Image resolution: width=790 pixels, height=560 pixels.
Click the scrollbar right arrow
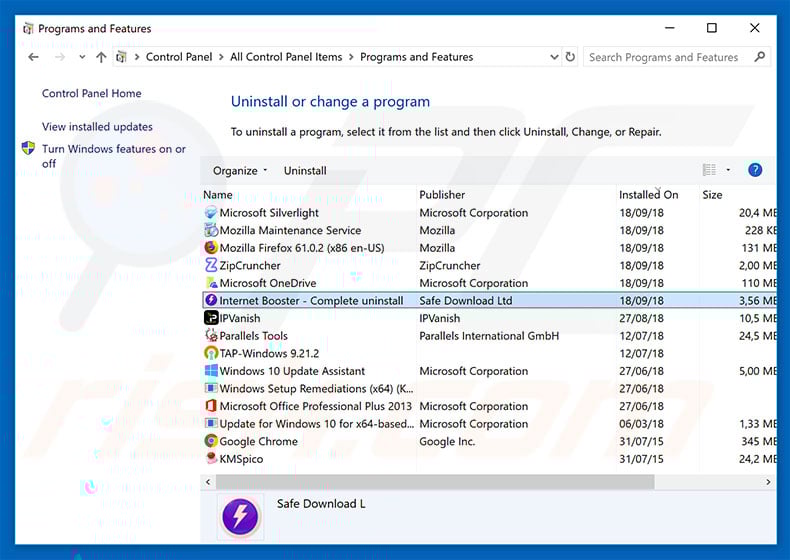point(768,482)
